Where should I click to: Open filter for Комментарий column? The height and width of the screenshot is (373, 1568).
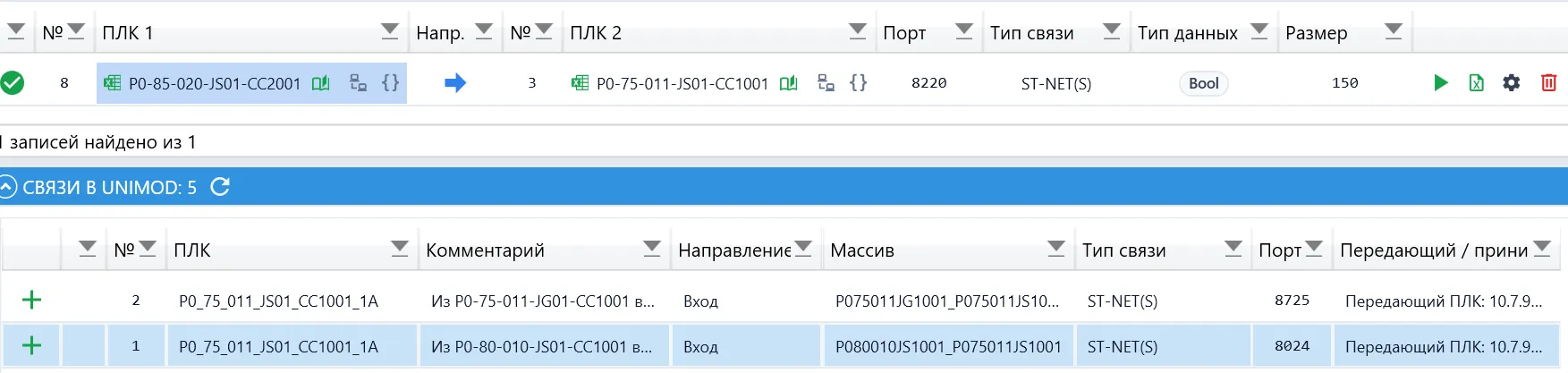point(652,250)
